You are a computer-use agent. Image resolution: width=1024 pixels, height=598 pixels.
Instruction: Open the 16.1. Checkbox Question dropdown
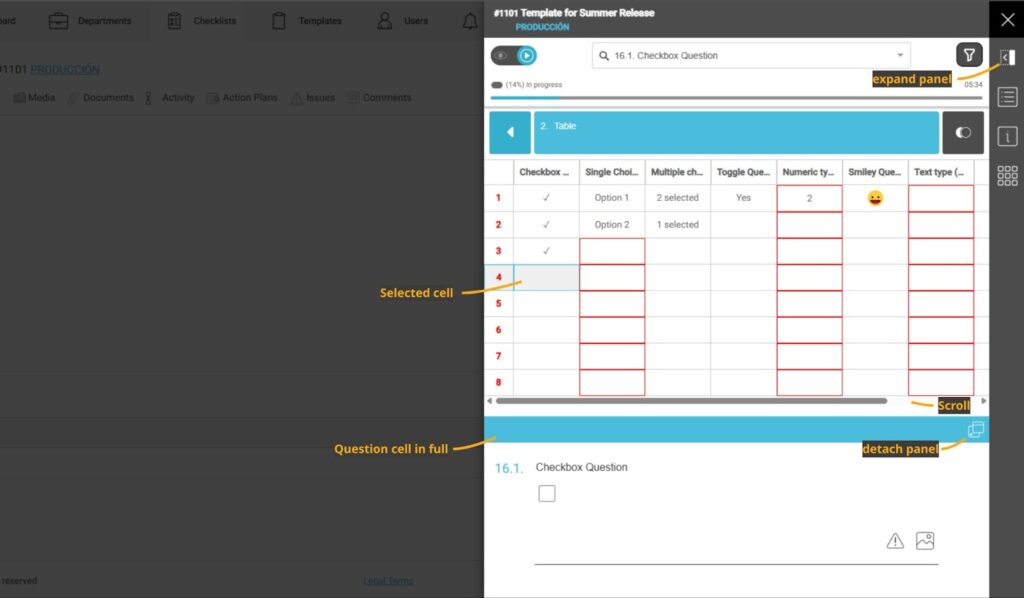[x=750, y=56]
